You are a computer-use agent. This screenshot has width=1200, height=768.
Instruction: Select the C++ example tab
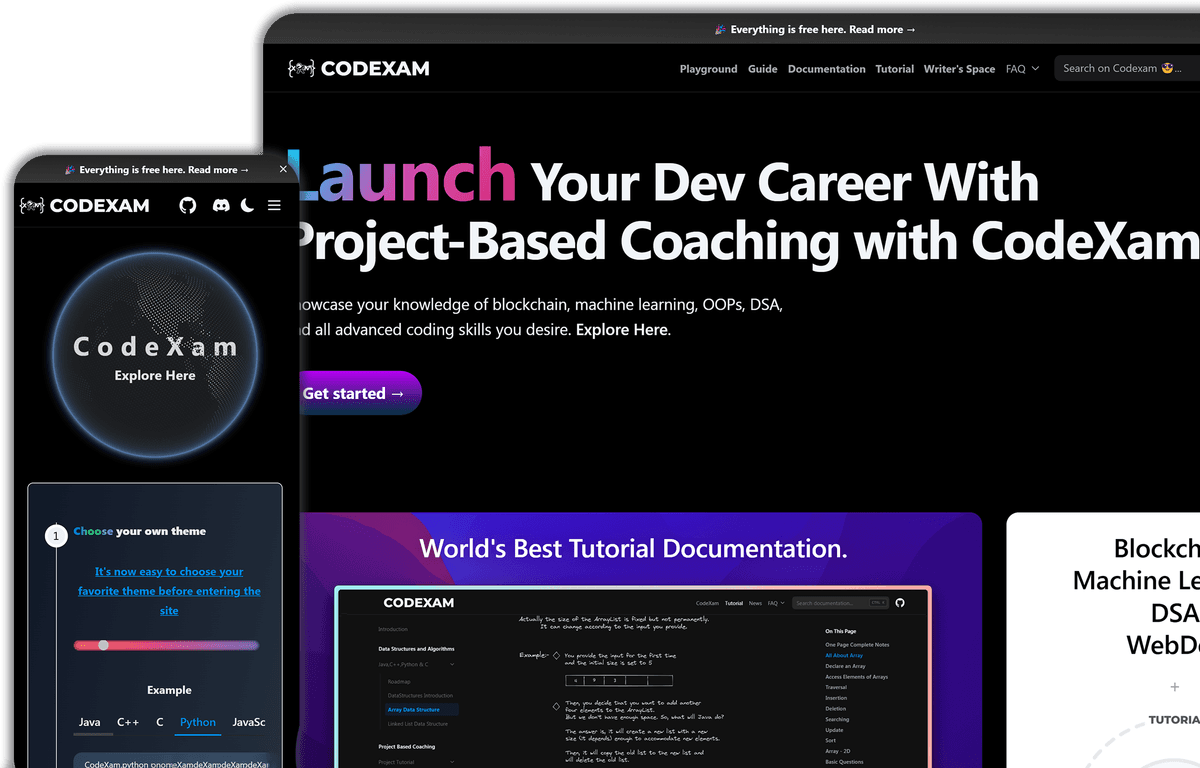[x=128, y=722]
